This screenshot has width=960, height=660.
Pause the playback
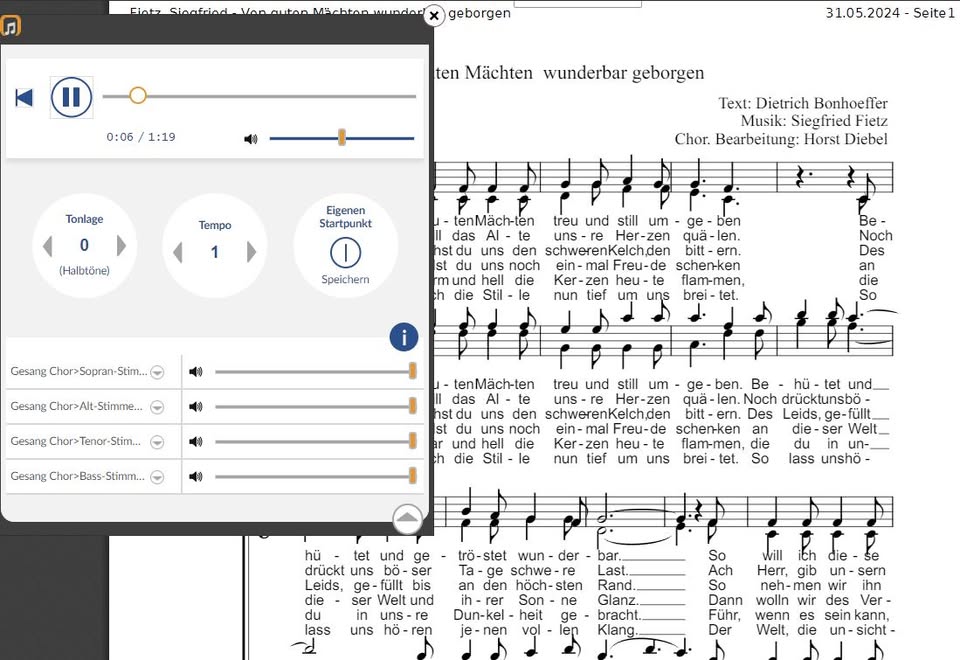[71, 97]
